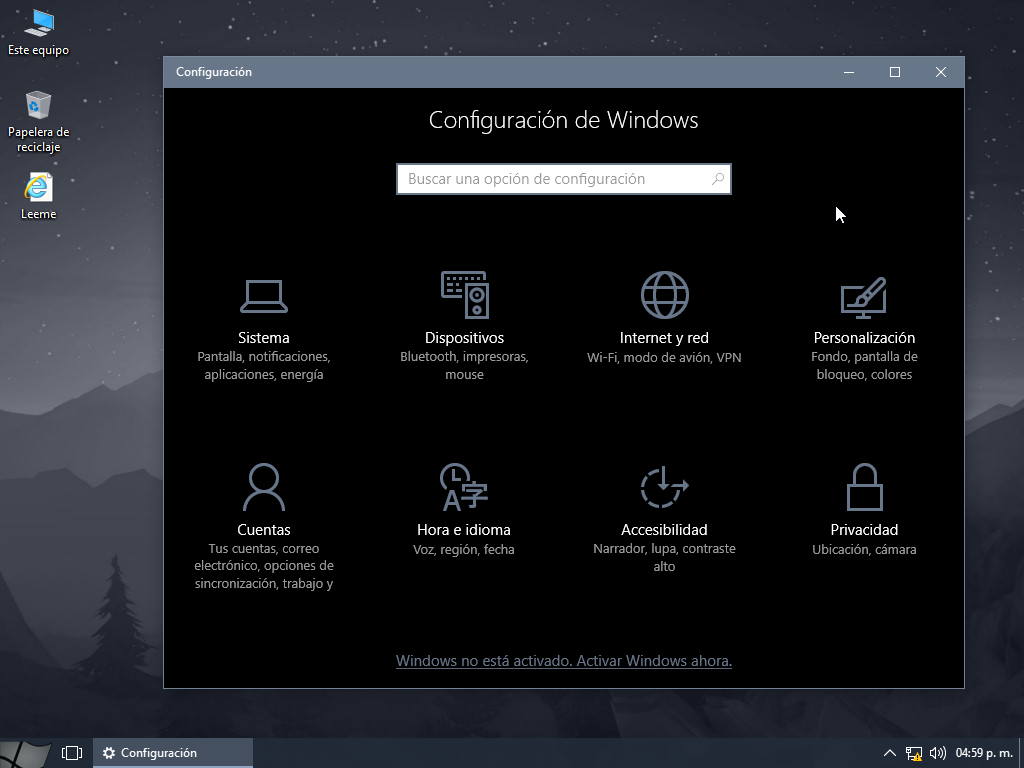
Task: Open the calendar from the taskbar clock
Action: [x=985, y=752]
